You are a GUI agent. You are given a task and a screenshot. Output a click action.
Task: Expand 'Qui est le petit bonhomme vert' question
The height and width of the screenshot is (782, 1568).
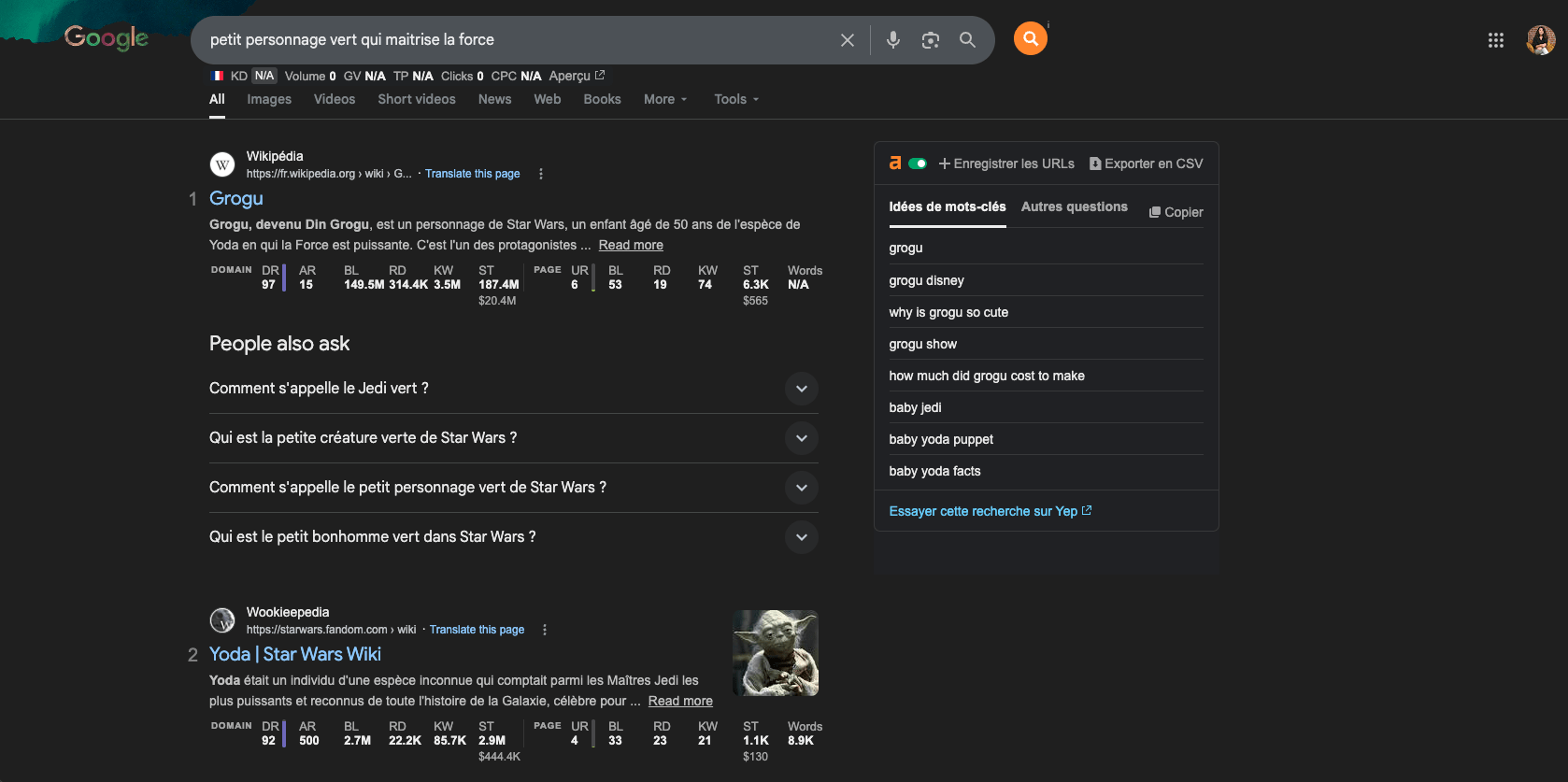click(514, 537)
